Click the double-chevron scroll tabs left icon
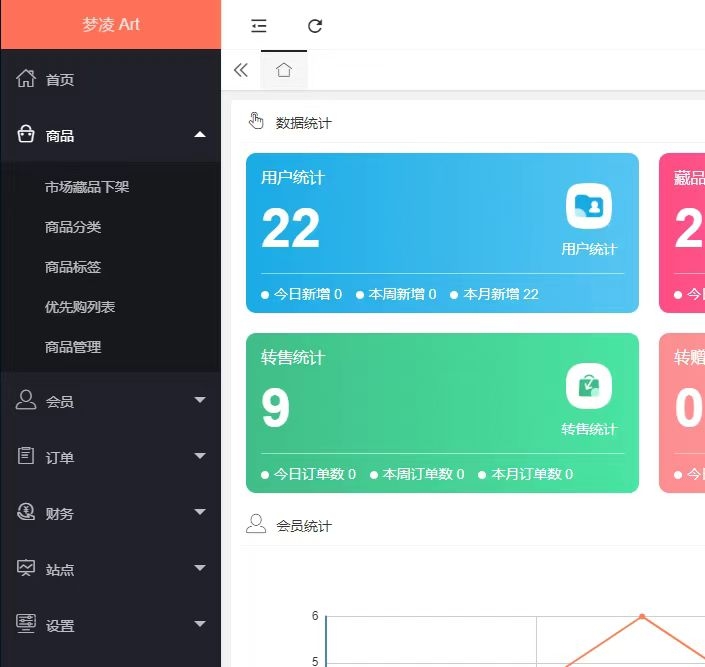Screen dimensions: 705x667 240,70
